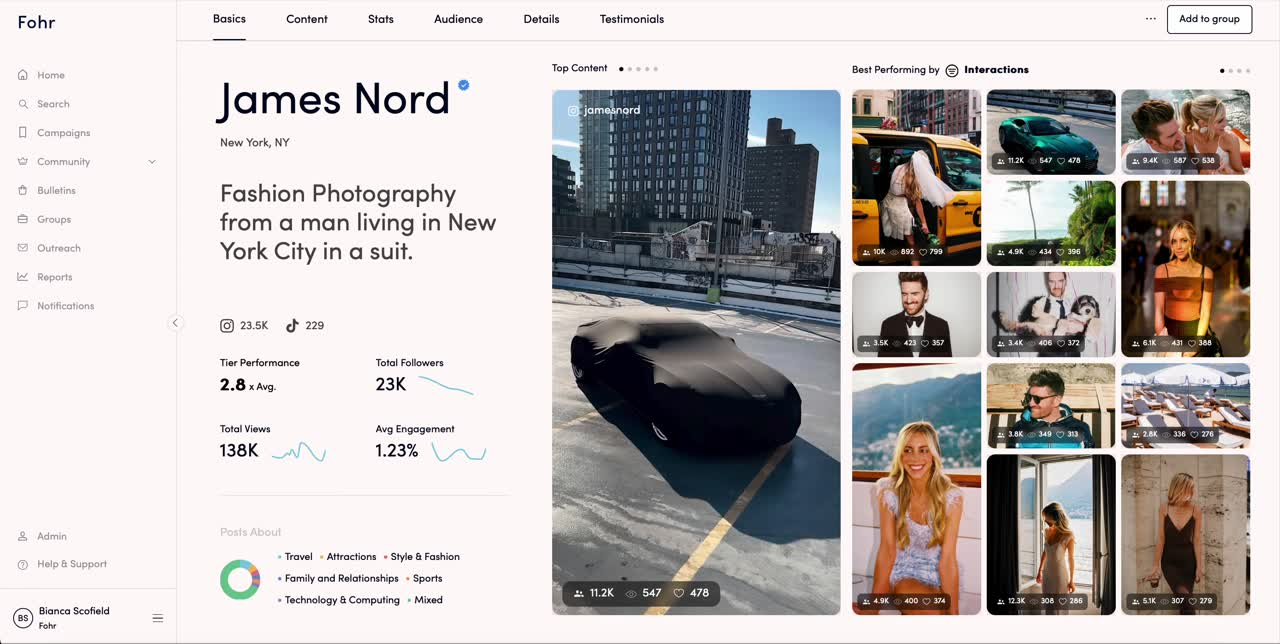Click the Home icon in sidebar
The width and height of the screenshot is (1280, 644).
coord(23,75)
